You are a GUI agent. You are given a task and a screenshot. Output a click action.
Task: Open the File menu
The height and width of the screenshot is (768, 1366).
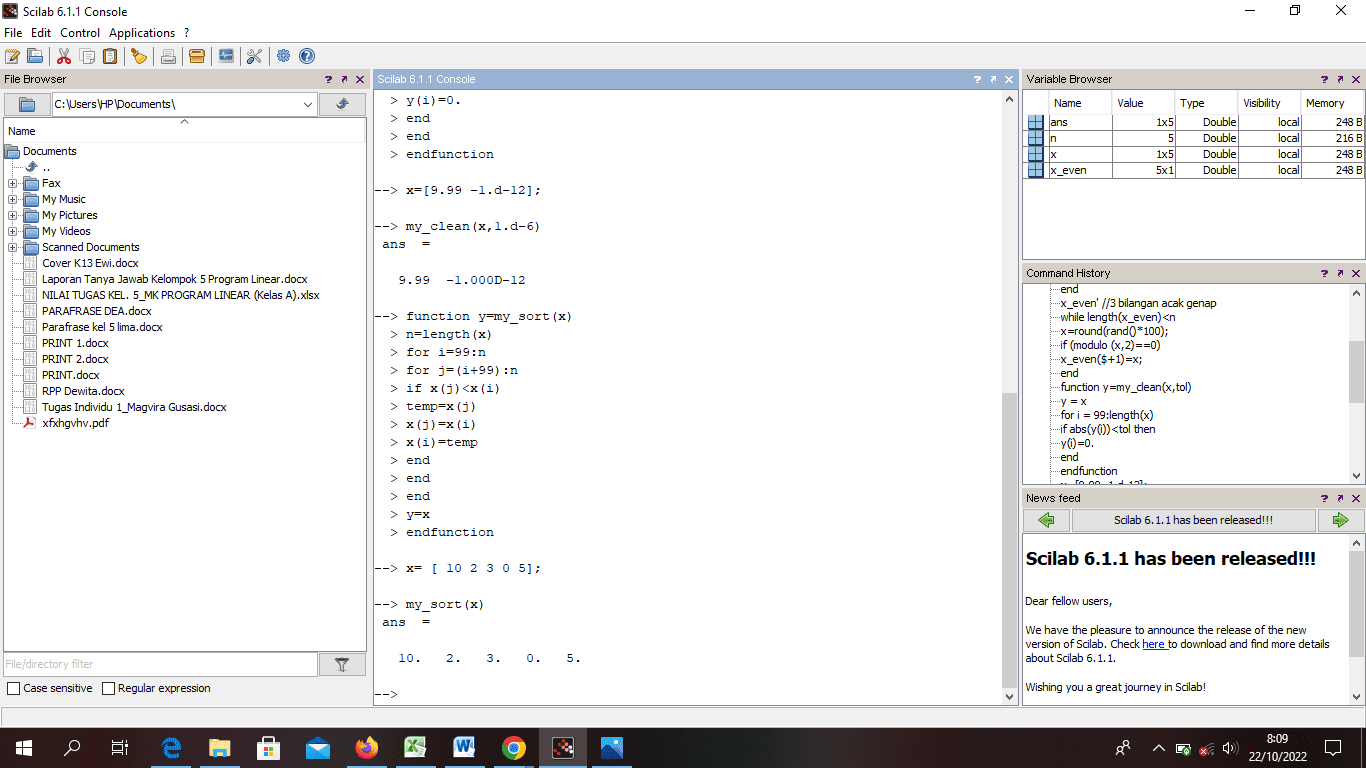point(13,33)
